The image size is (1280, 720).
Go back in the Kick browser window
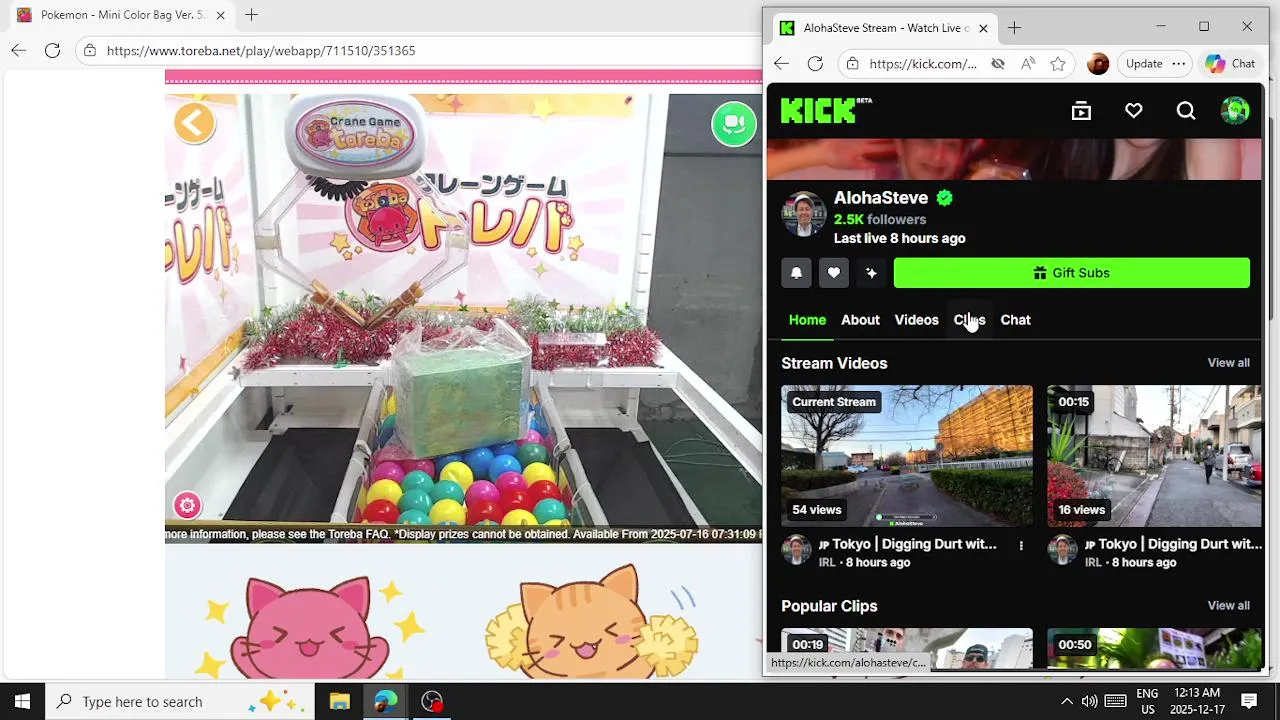pos(781,63)
